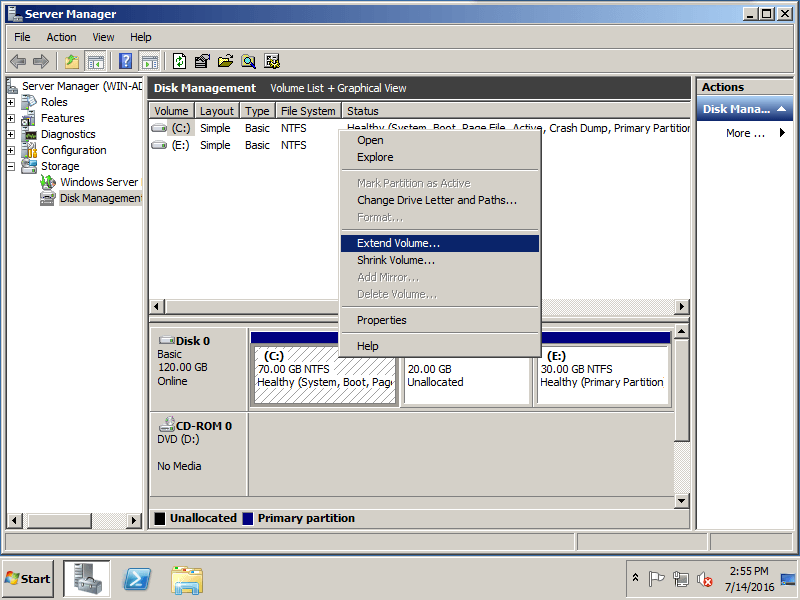Image resolution: width=800 pixels, height=600 pixels.
Task: Expand the Configuration tree node
Action: tap(11, 150)
